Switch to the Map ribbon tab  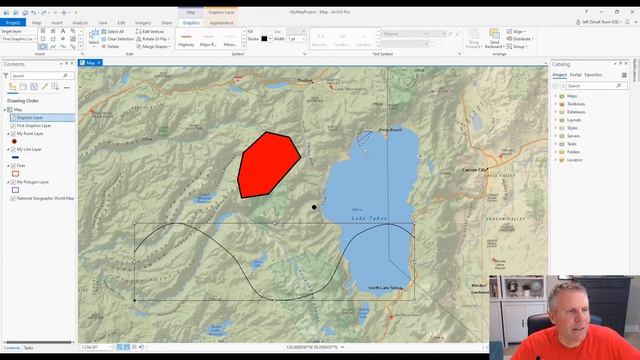36,23
